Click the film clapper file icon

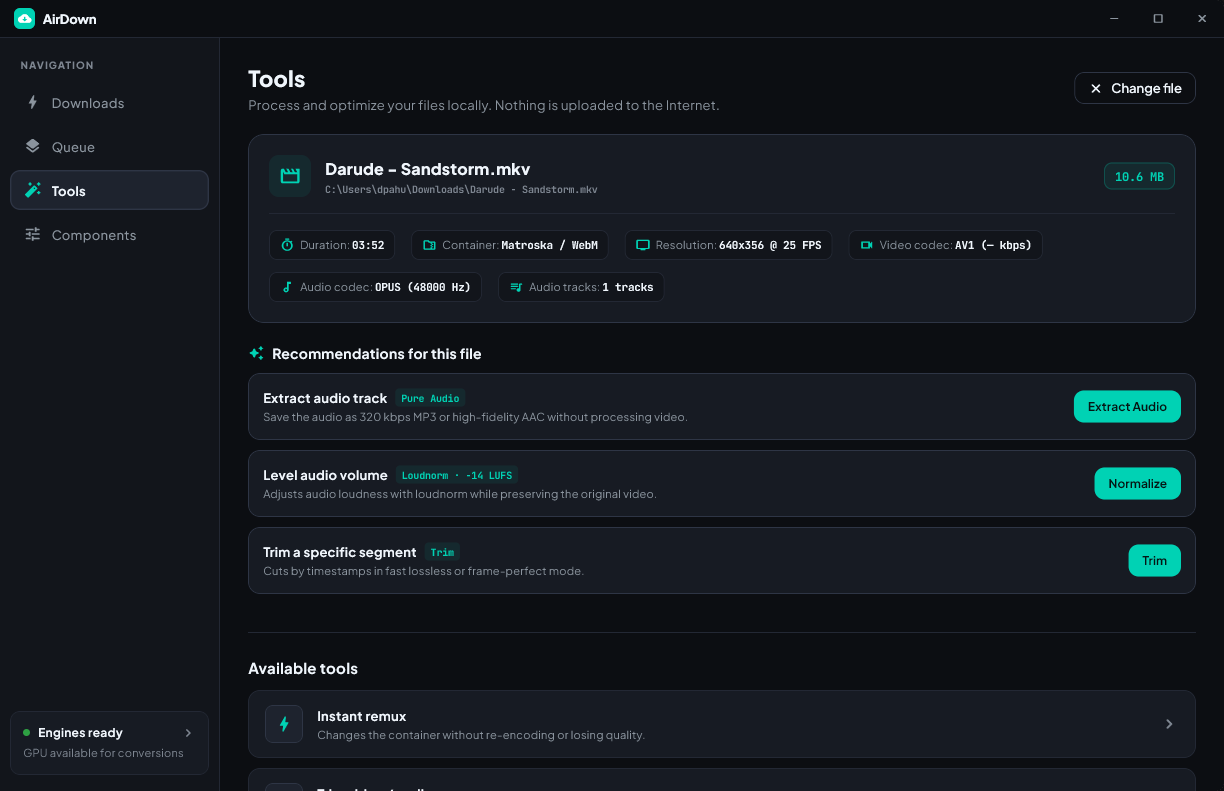[290, 176]
